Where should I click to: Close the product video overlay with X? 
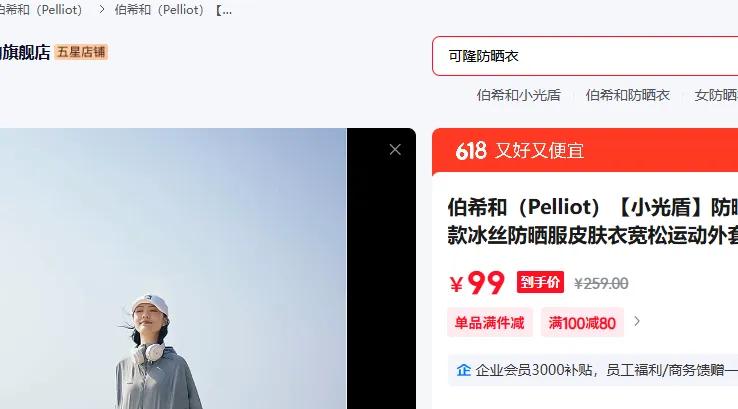coord(395,150)
